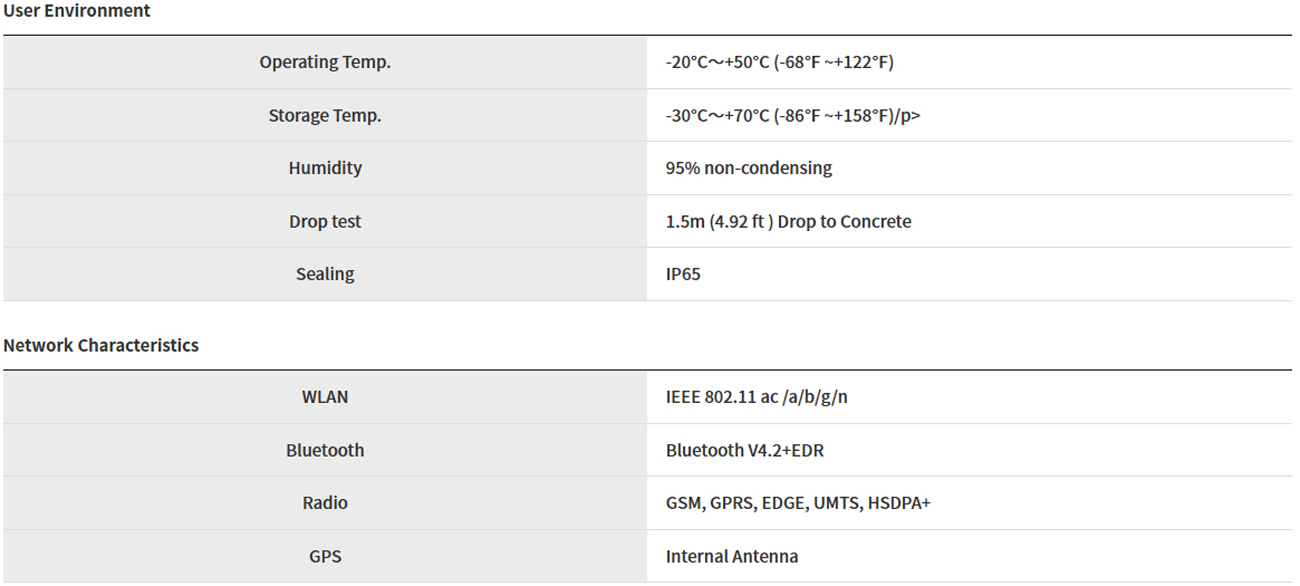Select the GSM, GPRS, EDGE, UMTS, HSDPA+ text
This screenshot has width=1300, height=586.
click(798, 503)
